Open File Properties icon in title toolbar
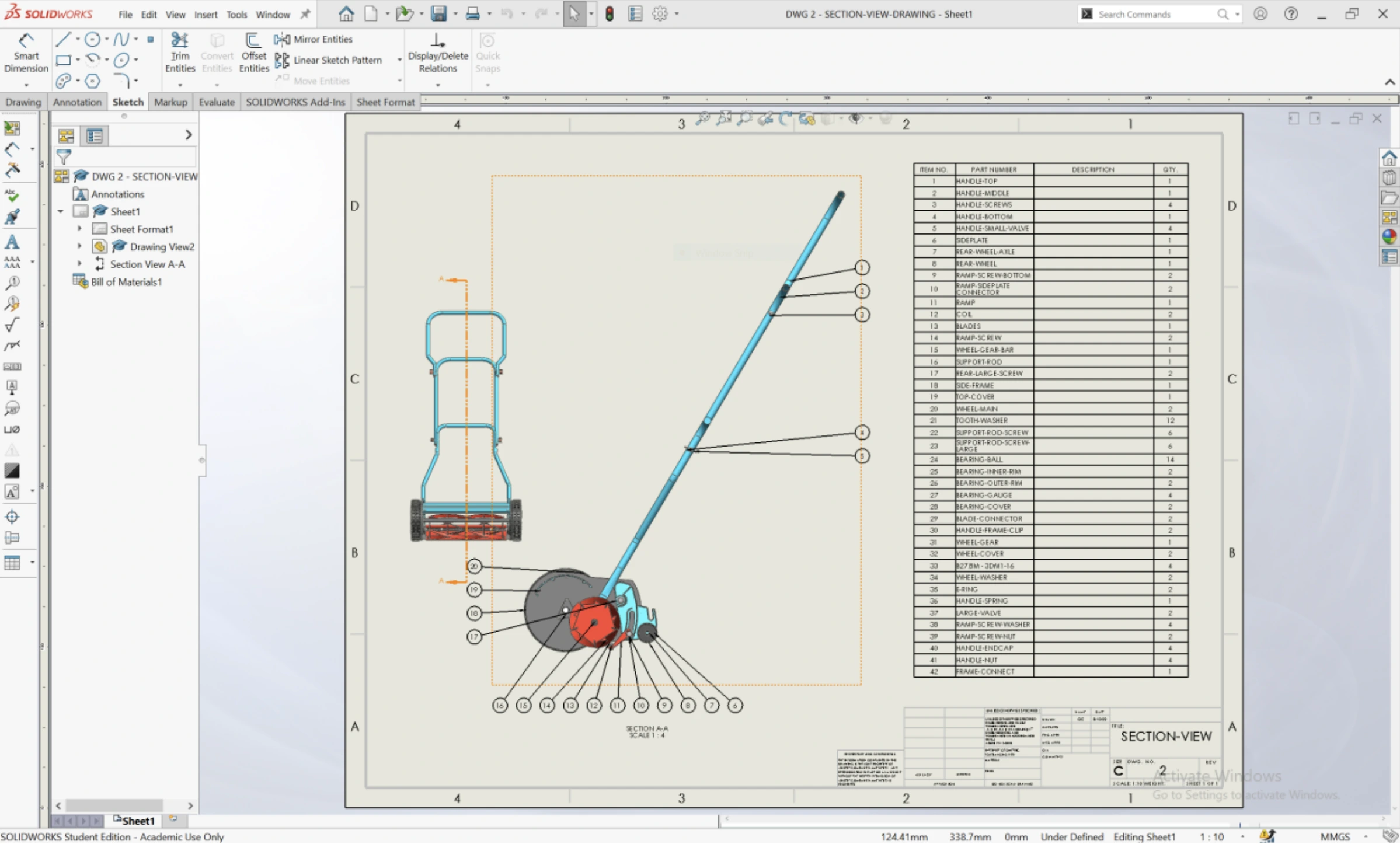Image resolution: width=1400 pixels, height=844 pixels. (635, 13)
